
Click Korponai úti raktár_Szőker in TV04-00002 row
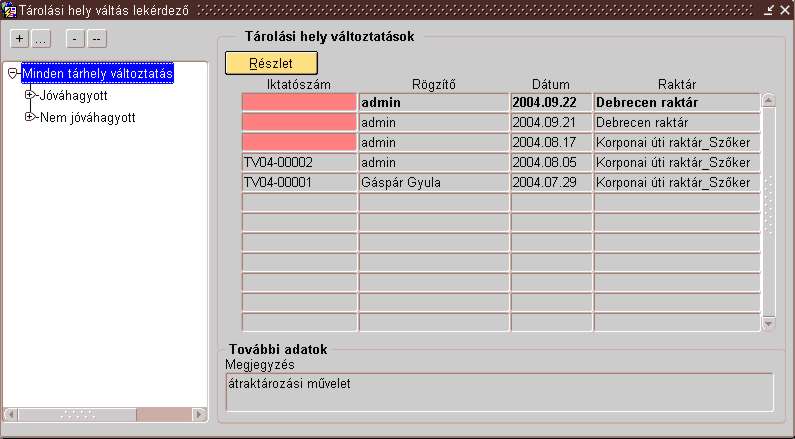click(x=677, y=162)
